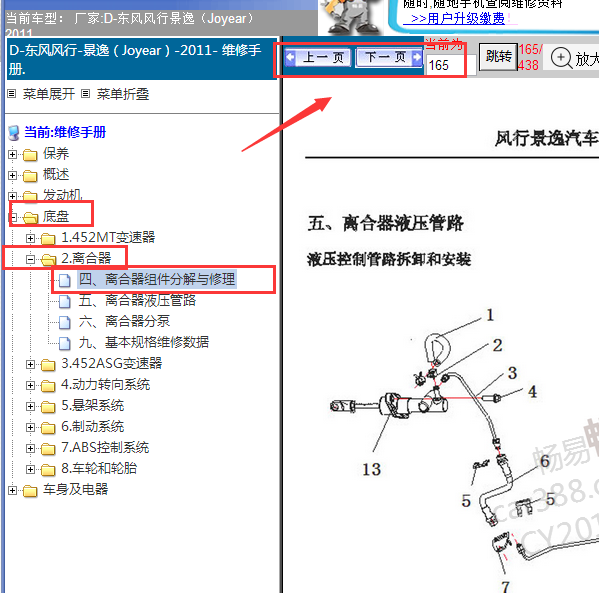
Task: Click the 概述 folder icon
Action: [30, 176]
